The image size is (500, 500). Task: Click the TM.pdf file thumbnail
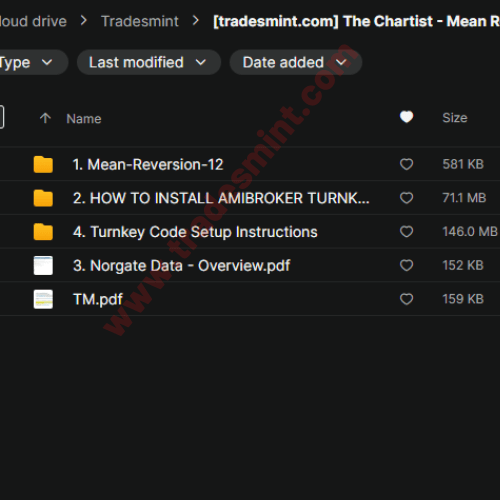click(x=43, y=299)
